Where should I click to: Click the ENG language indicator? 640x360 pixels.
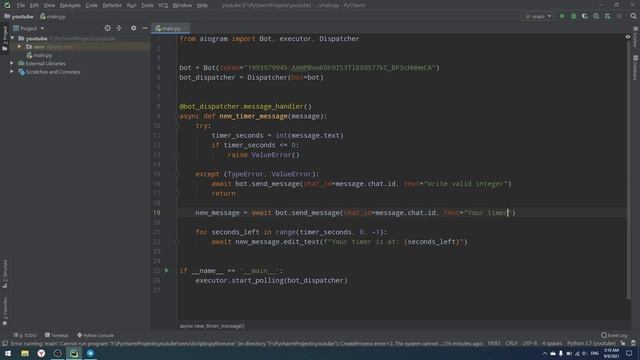click(595, 353)
